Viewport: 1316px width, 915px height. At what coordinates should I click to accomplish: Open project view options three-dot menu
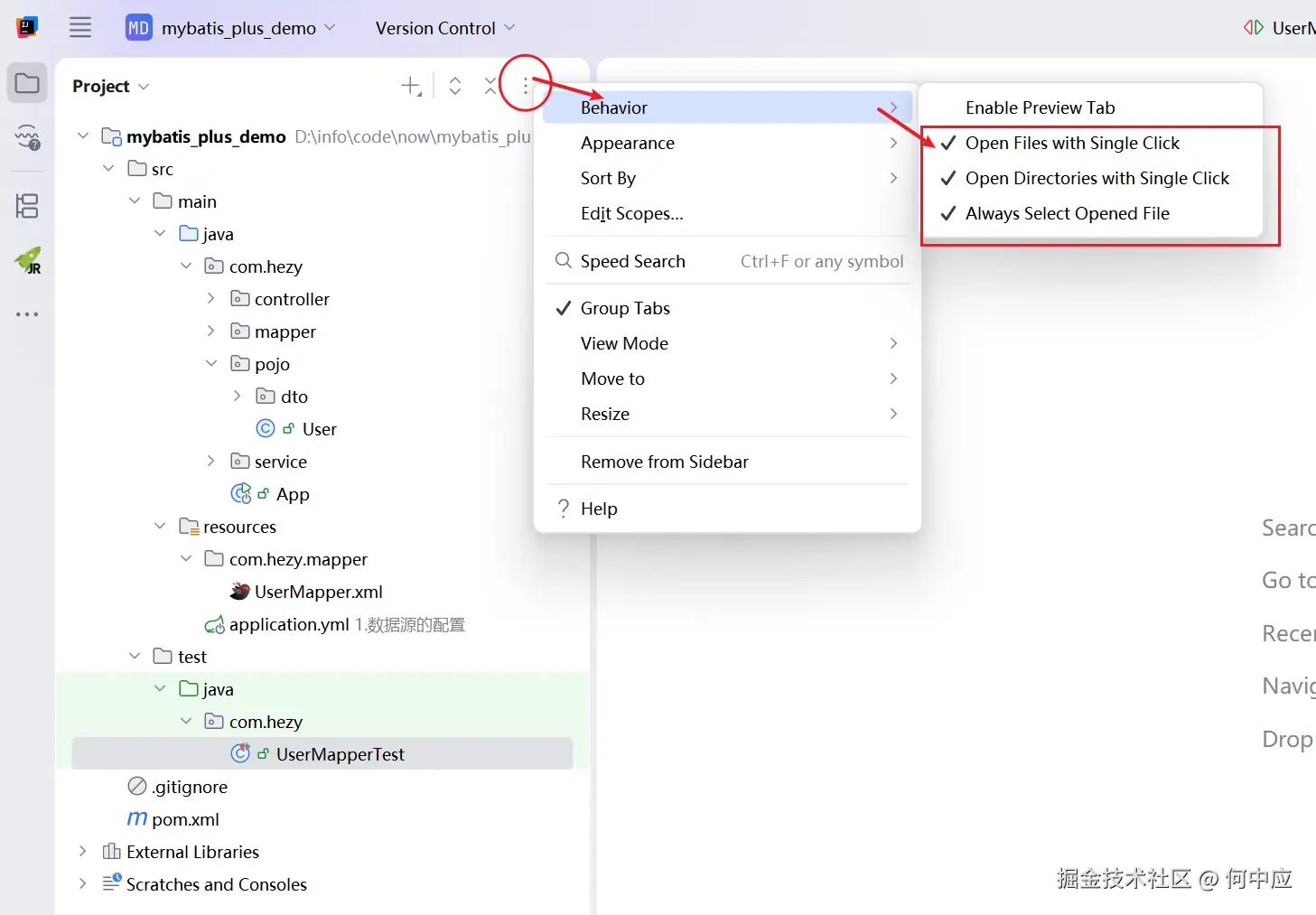[525, 86]
